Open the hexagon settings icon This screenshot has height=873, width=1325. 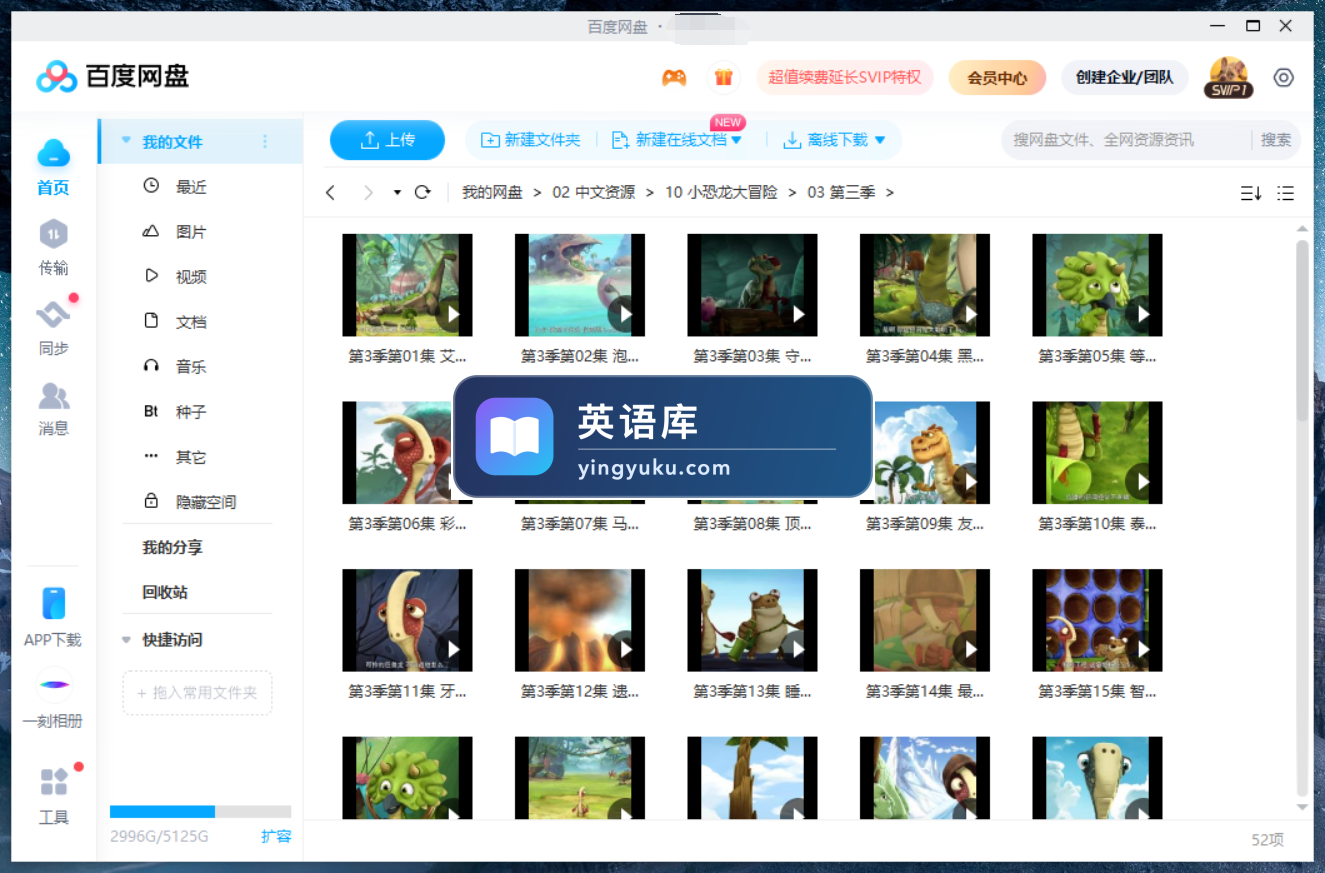1284,78
